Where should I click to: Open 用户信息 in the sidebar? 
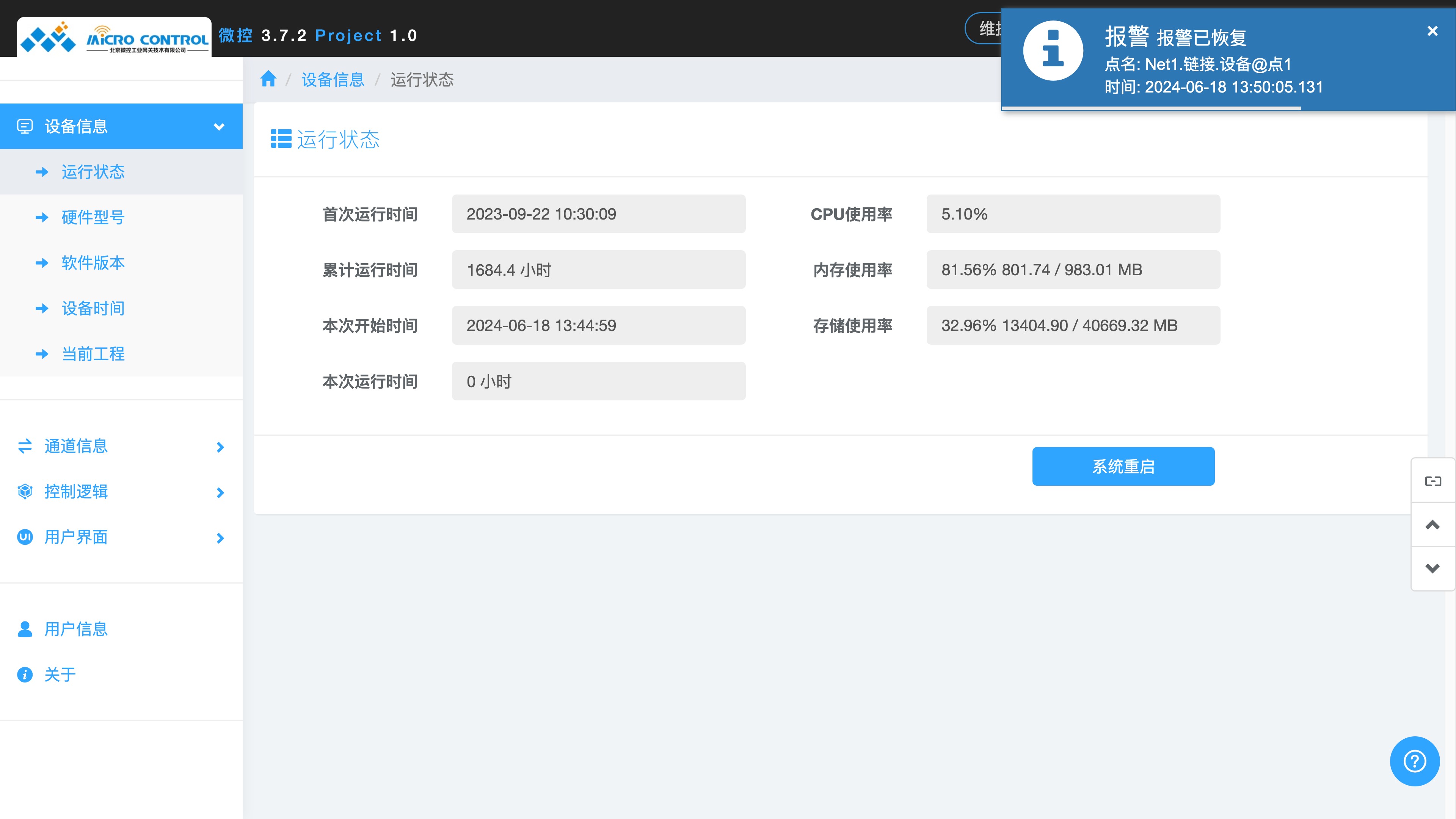[76, 629]
